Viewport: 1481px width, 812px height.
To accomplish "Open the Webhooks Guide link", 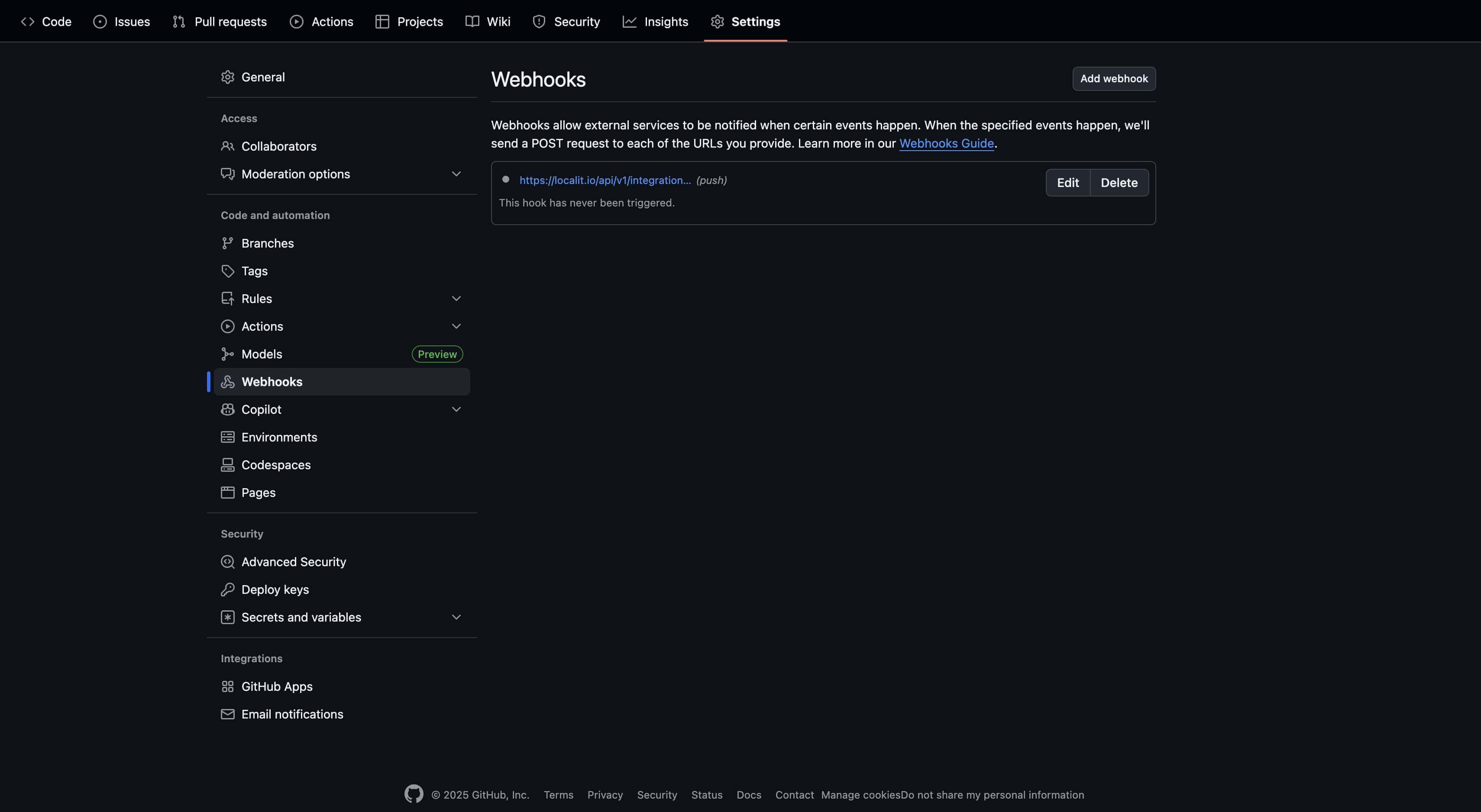I will pos(946,144).
